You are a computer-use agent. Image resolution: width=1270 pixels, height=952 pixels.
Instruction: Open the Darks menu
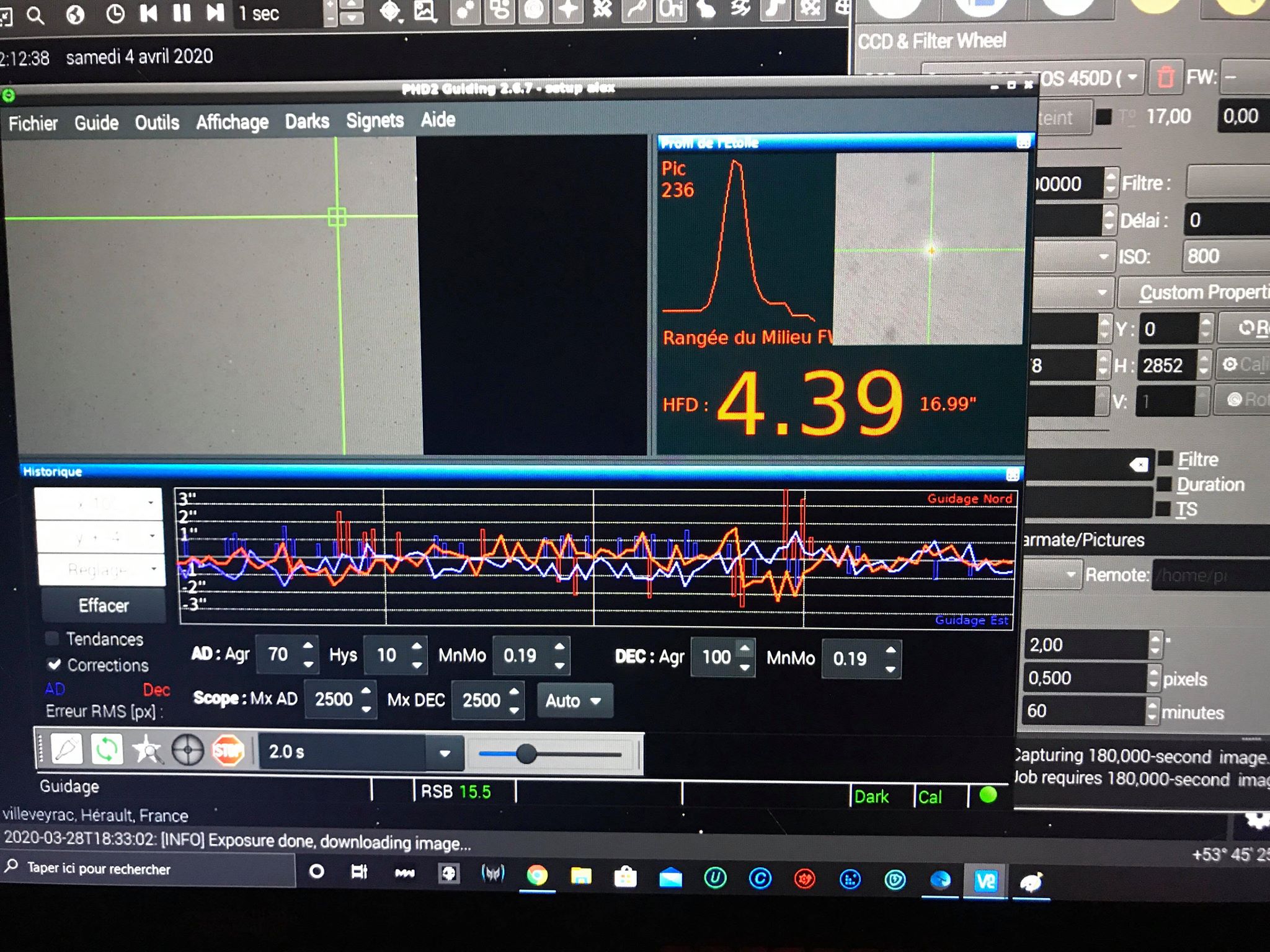[307, 121]
